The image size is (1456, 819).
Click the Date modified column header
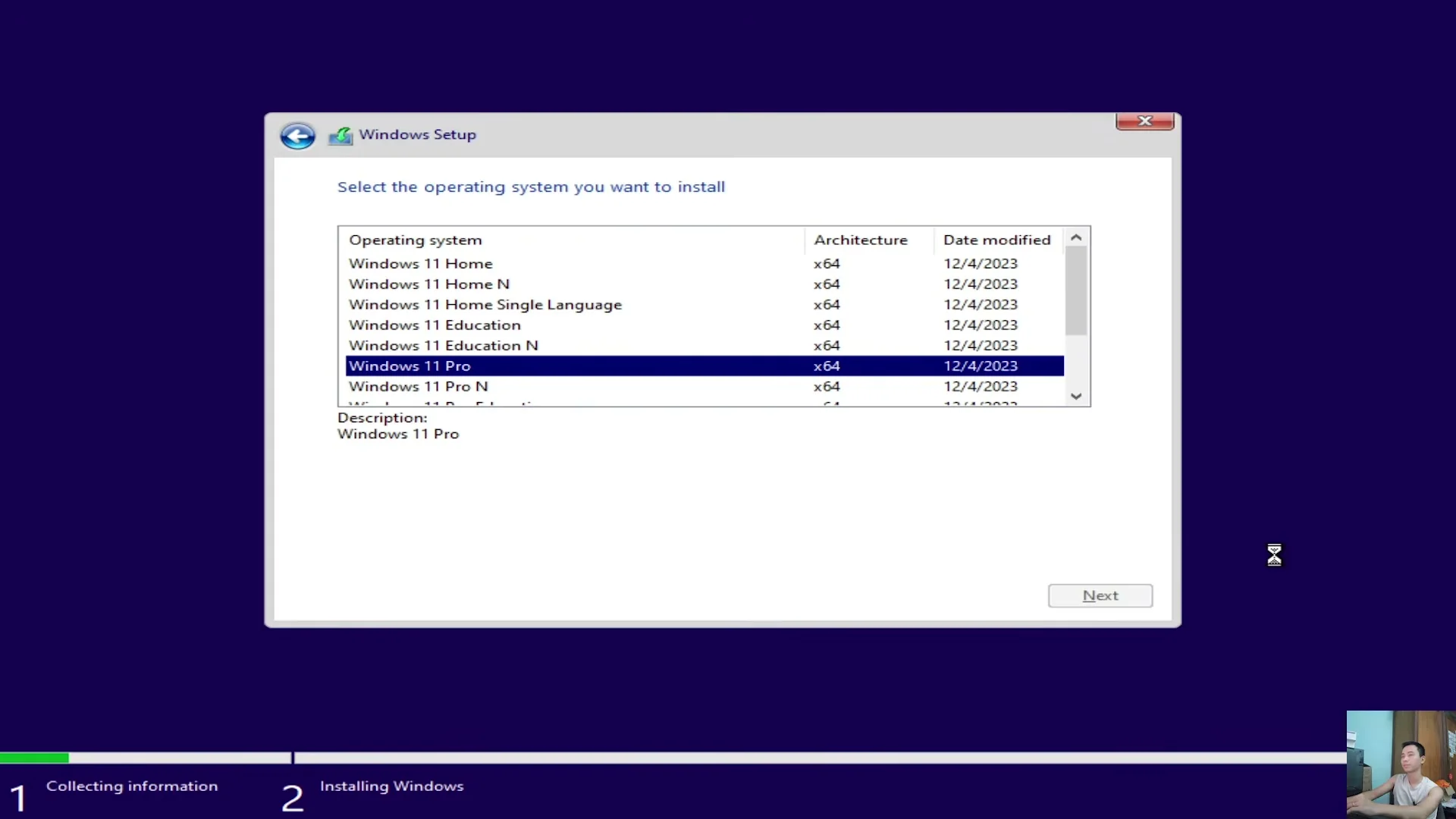[999, 240]
